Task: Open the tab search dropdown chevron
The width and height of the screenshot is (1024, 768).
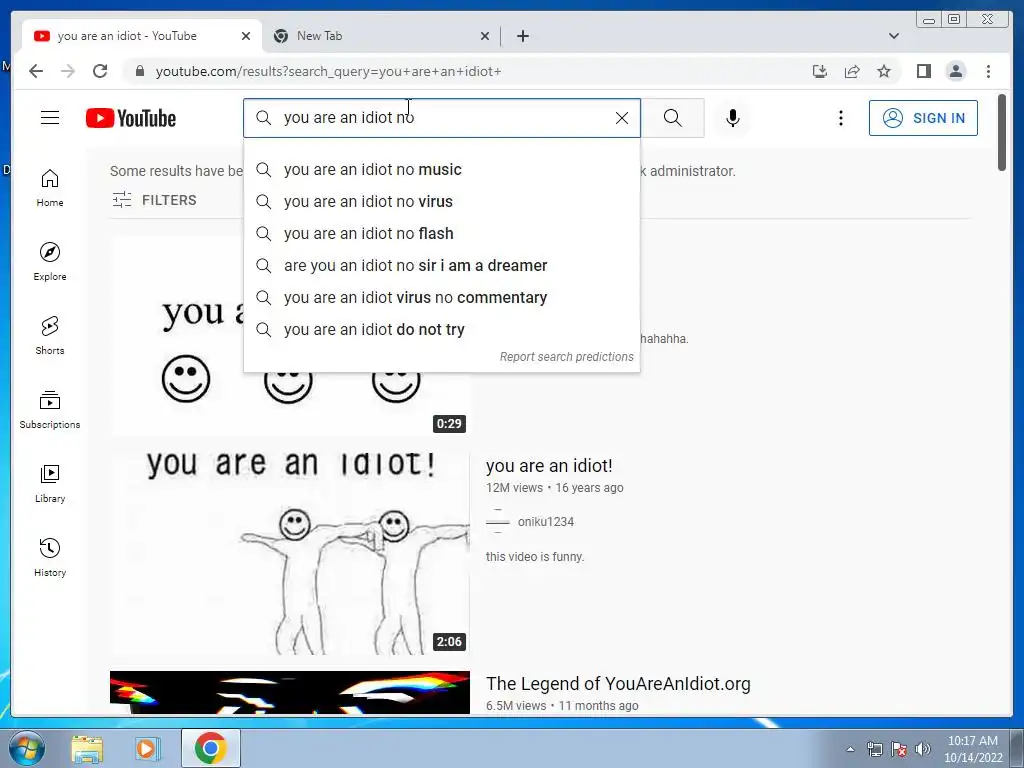Action: click(893, 36)
